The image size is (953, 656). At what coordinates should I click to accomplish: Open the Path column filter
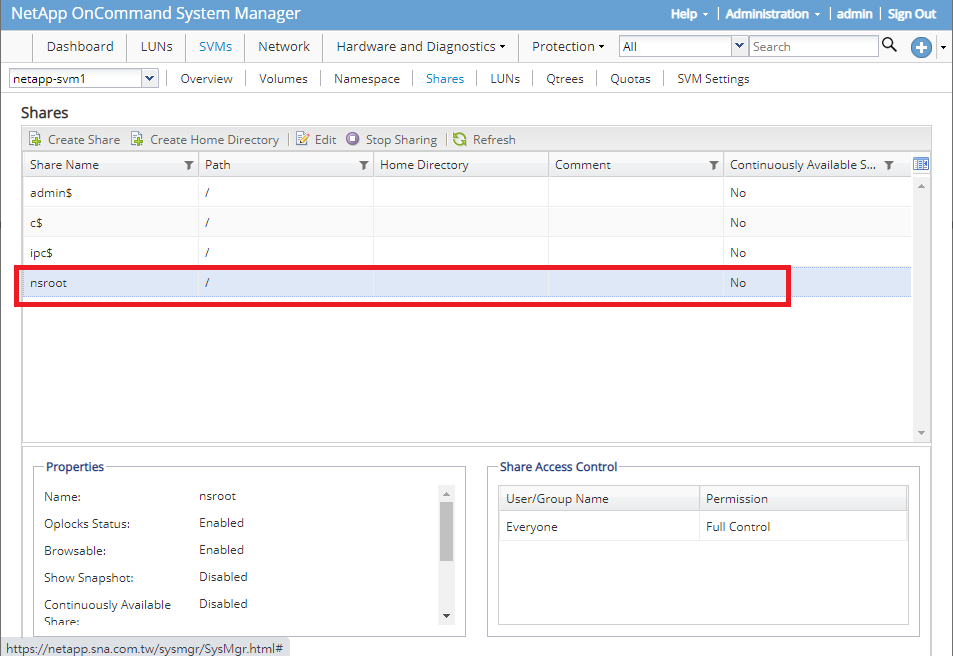pyautogui.click(x=364, y=165)
